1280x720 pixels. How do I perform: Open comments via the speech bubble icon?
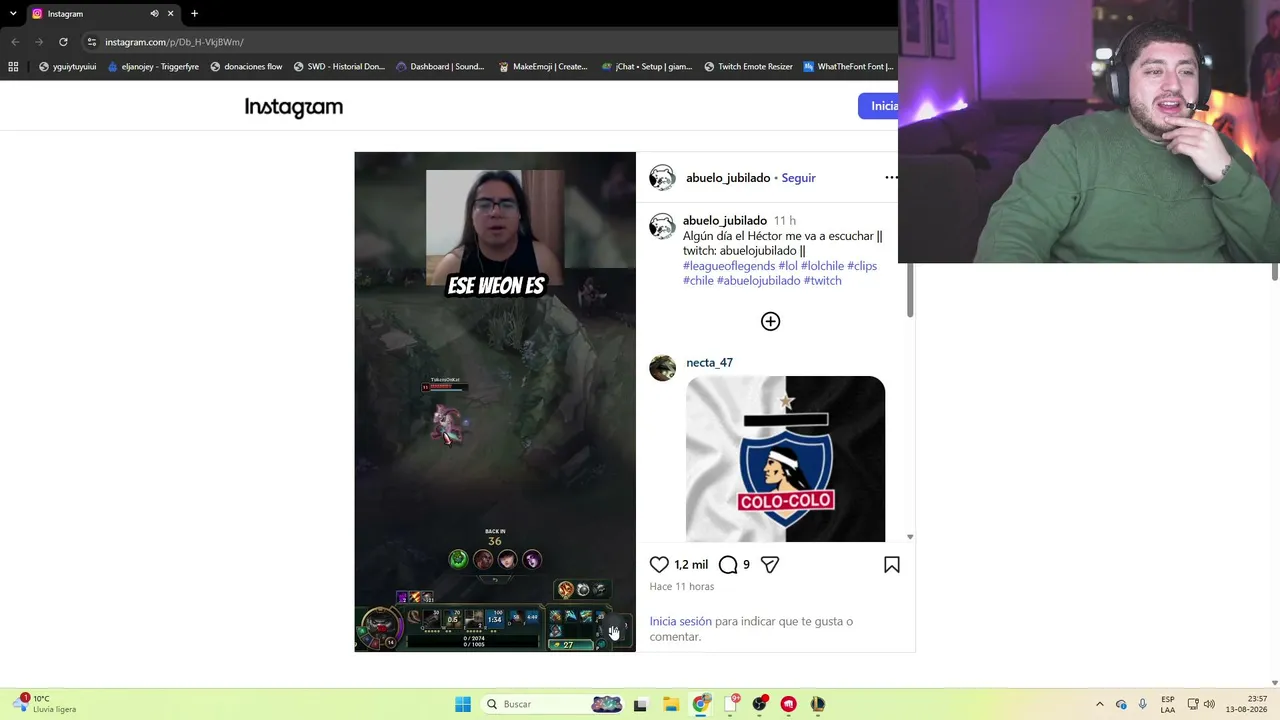tap(728, 565)
